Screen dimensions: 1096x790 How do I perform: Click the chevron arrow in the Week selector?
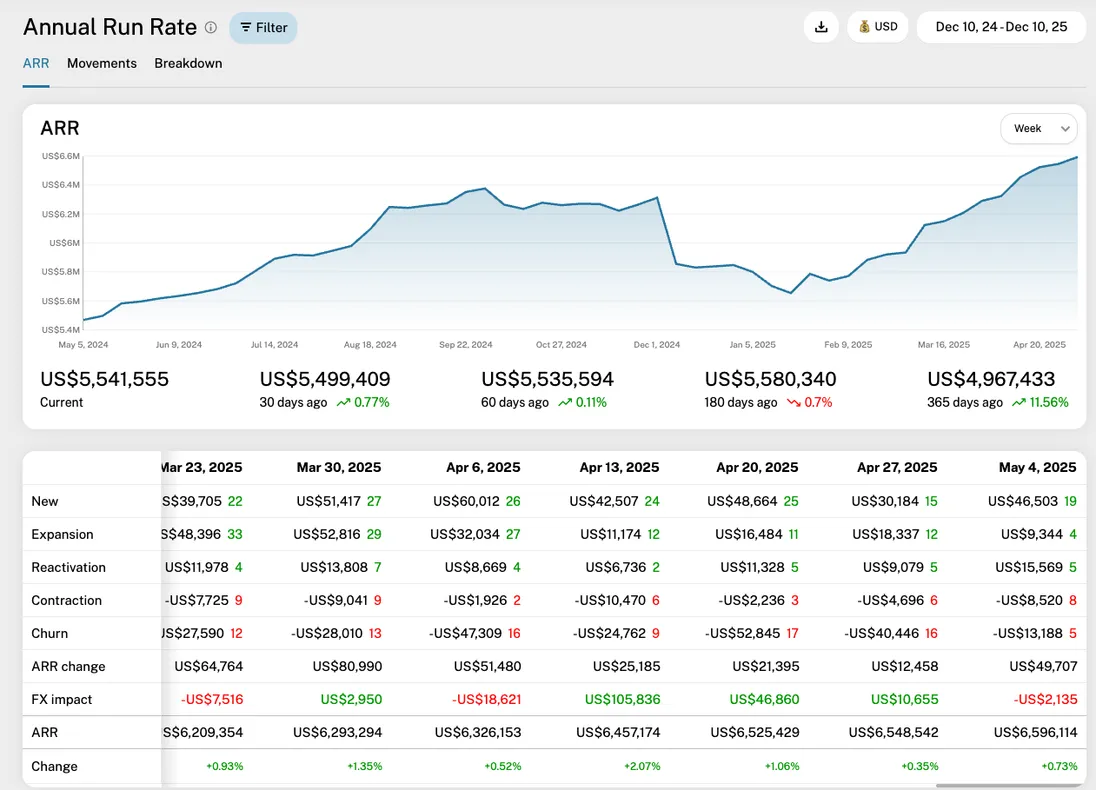point(1065,129)
